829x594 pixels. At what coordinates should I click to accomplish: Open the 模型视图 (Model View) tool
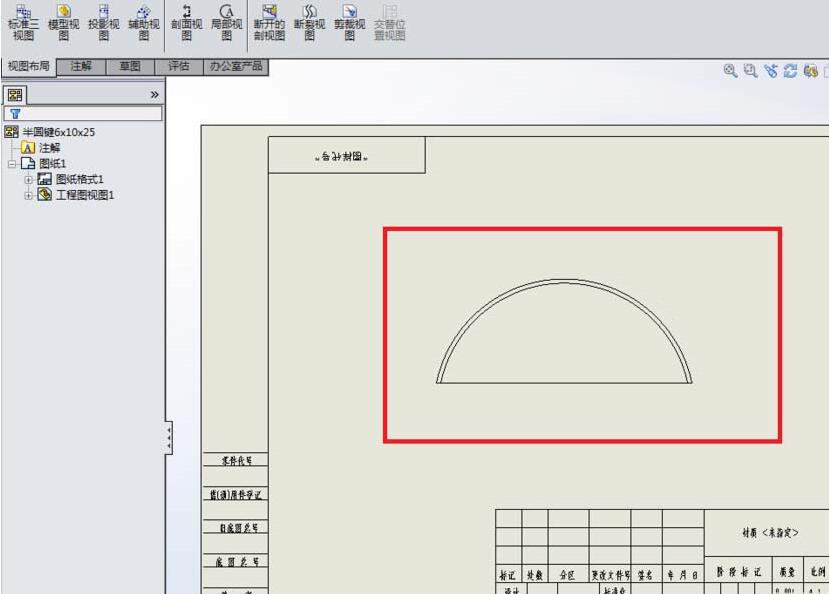pos(62,22)
